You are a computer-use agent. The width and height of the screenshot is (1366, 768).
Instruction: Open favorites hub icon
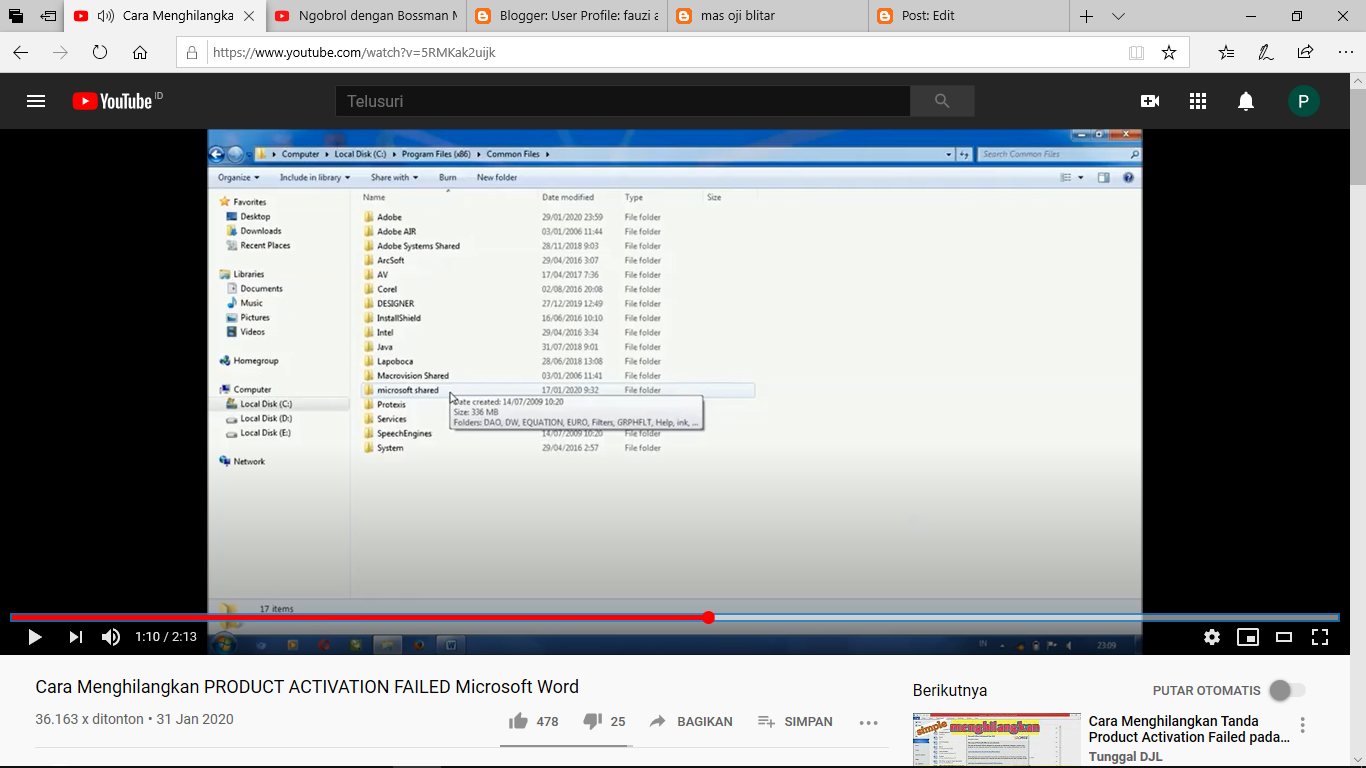tap(1227, 52)
